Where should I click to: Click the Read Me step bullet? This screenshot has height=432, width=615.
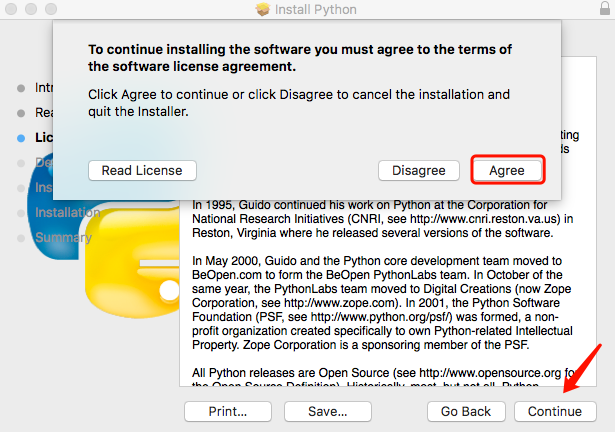coord(22,113)
